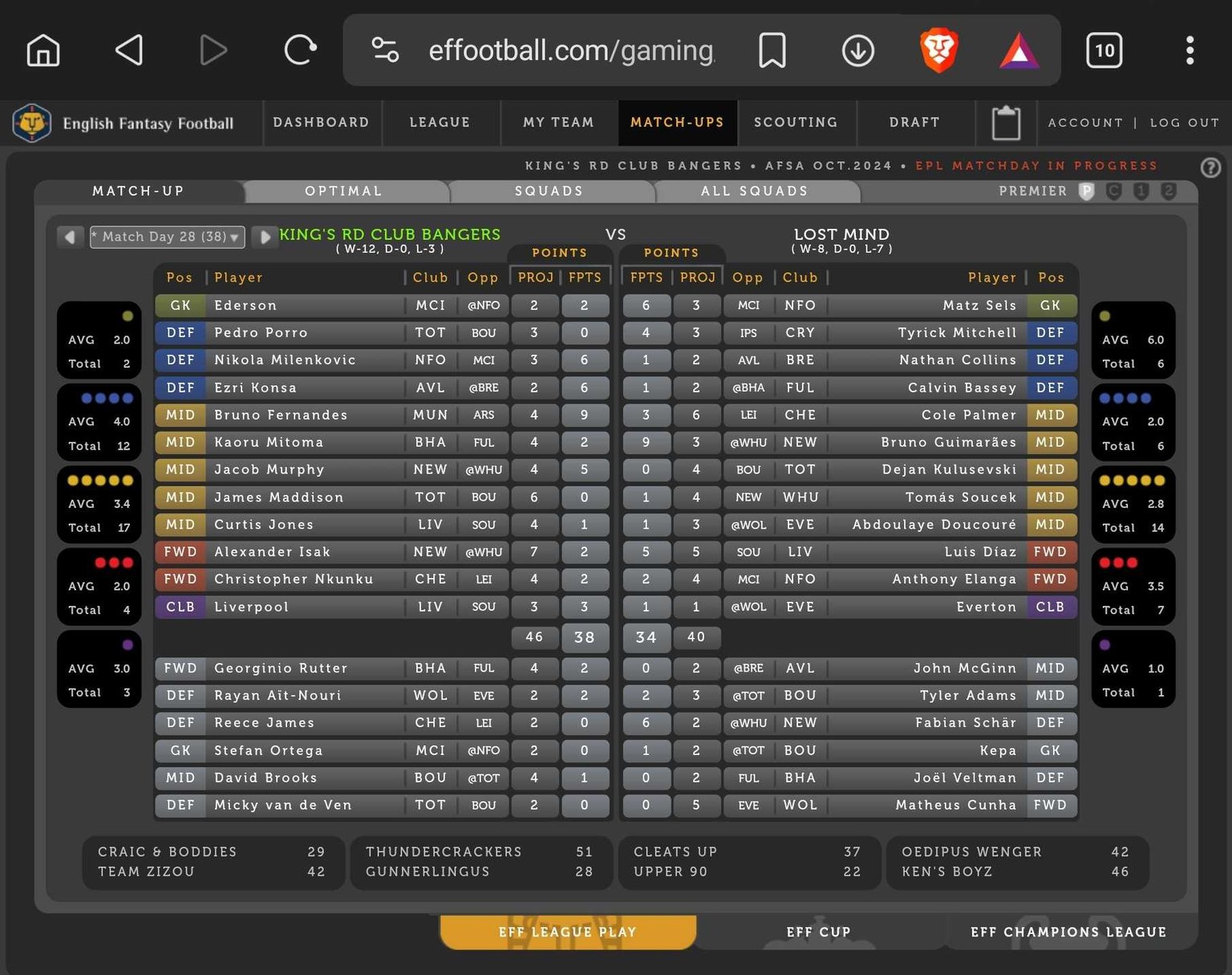
Task: Select player Luis Diaz
Action: (981, 551)
